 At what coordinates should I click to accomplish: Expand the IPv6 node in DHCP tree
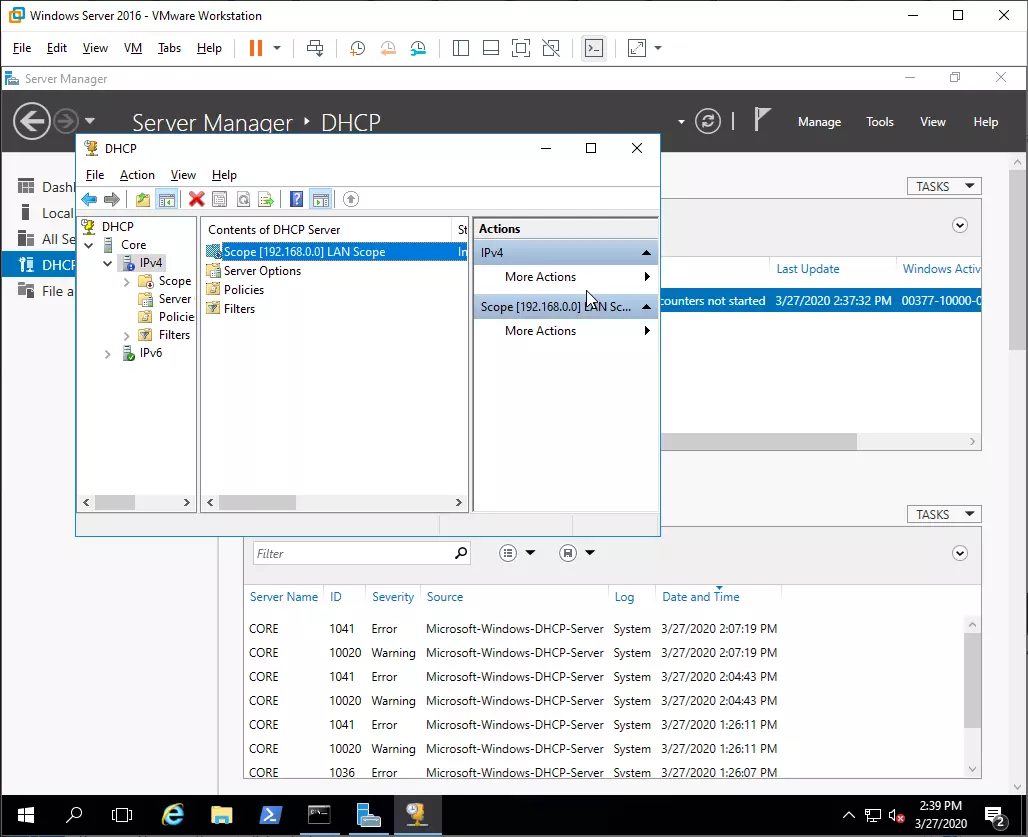108,354
